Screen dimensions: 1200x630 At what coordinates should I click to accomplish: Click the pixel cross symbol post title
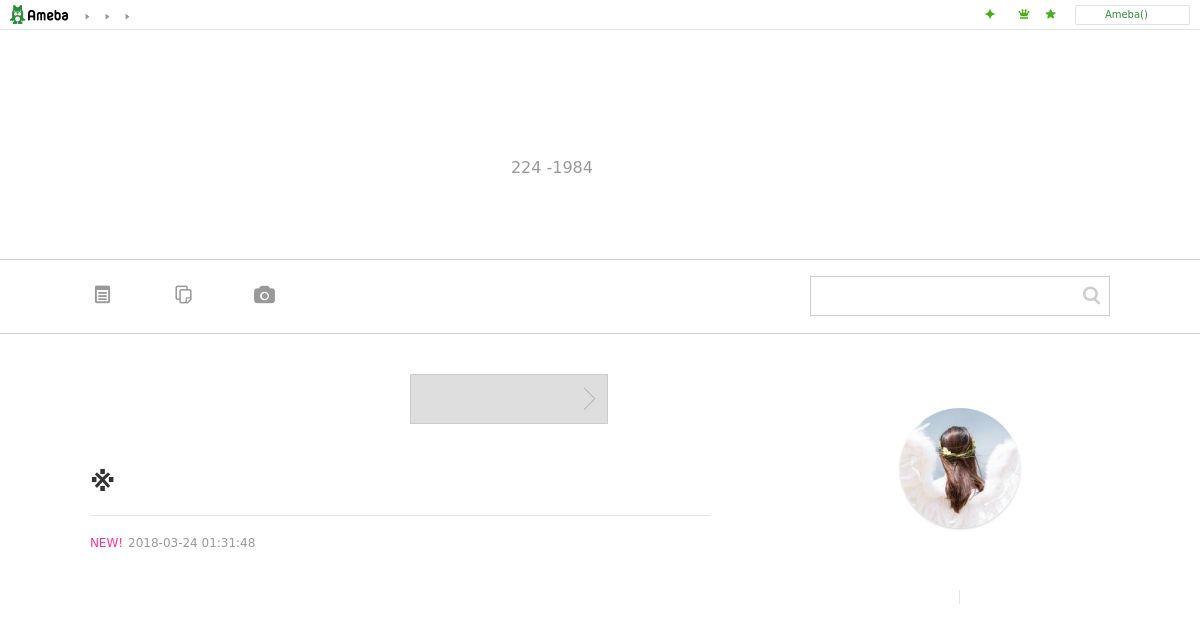(x=102, y=480)
